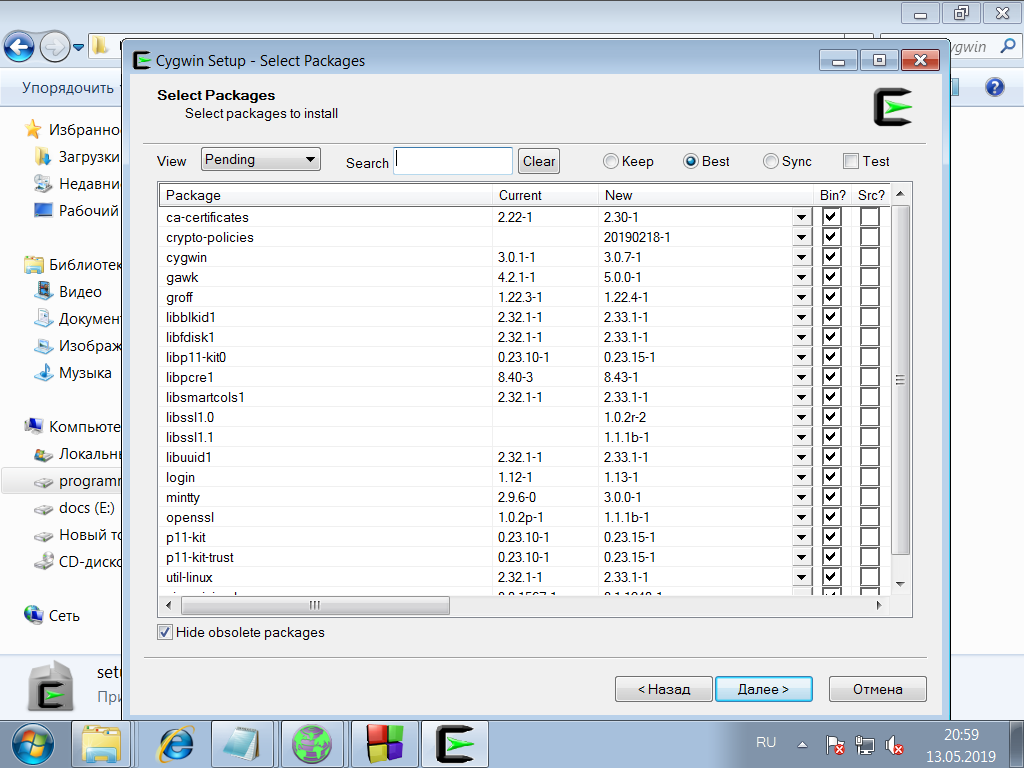
Task: Click the help question mark icon in Explorer
Action: pyautogui.click(x=994, y=87)
